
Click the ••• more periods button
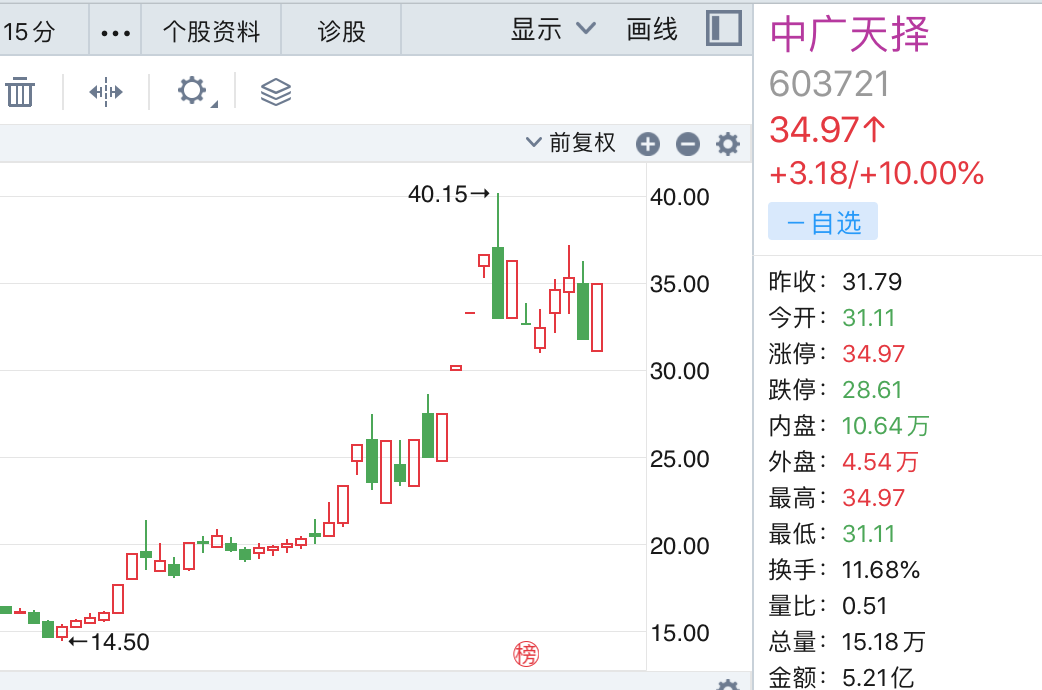point(115,31)
